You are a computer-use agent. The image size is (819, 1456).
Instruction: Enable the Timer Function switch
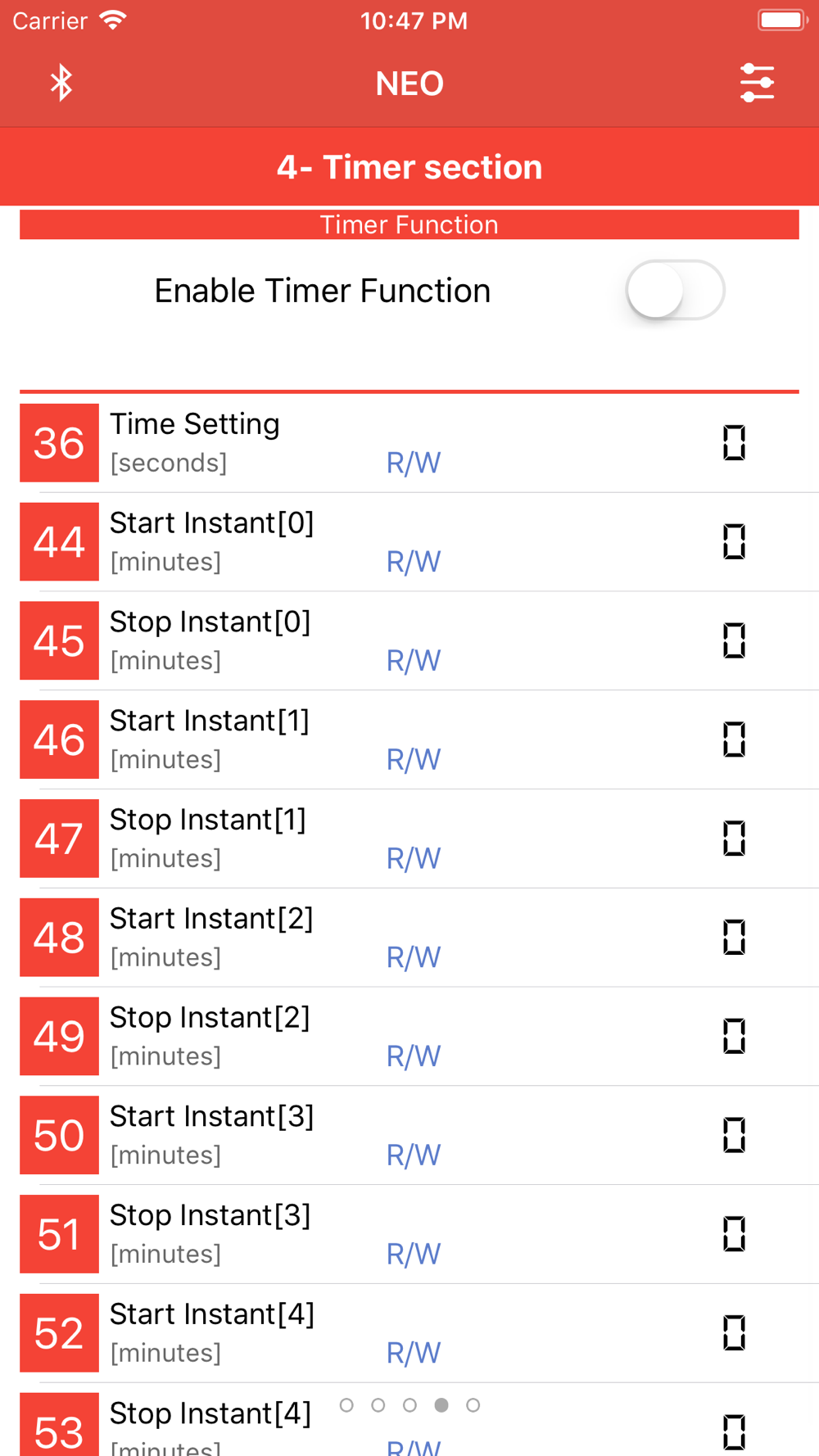pos(675,291)
